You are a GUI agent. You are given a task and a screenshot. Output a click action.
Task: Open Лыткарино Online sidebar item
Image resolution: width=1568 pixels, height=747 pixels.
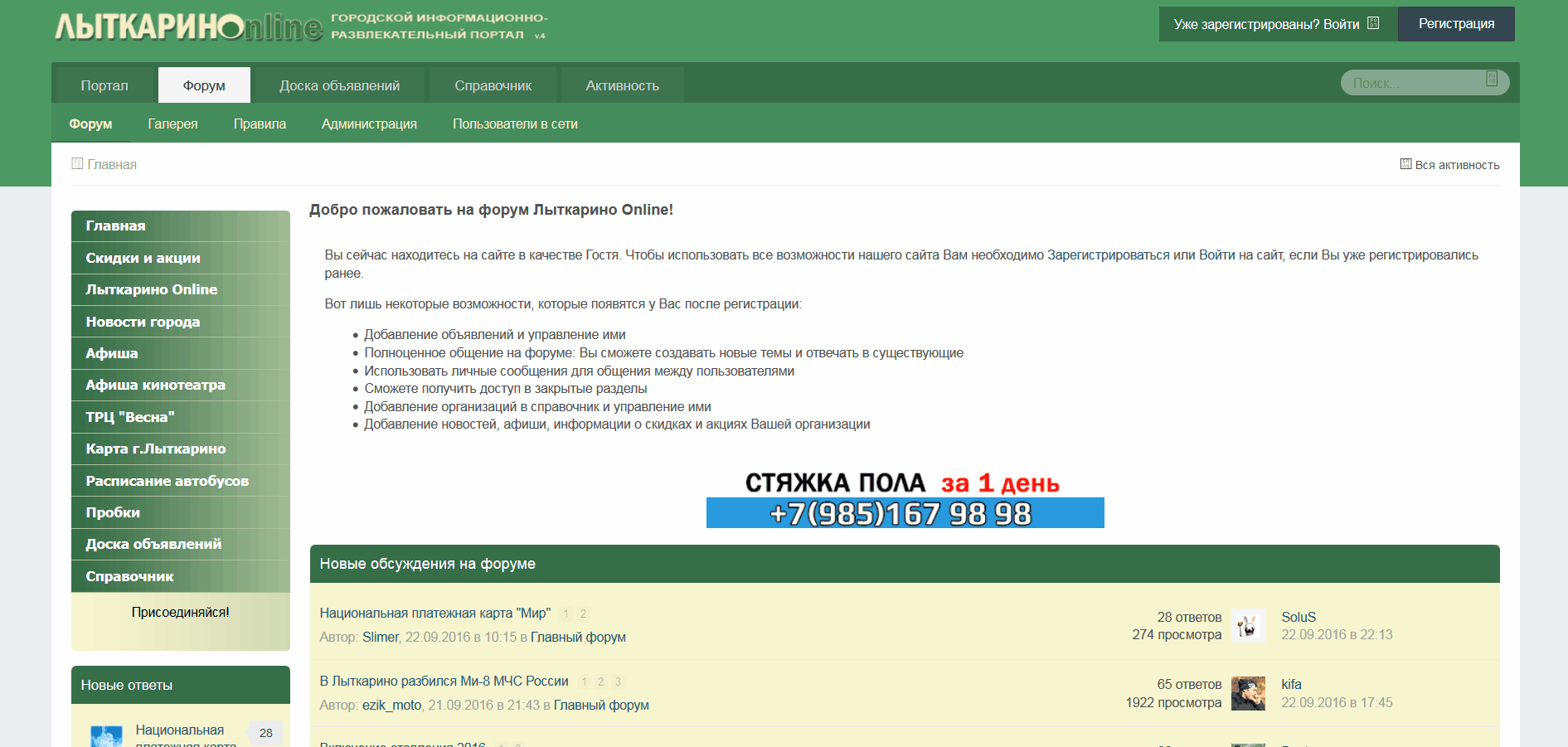(x=181, y=289)
